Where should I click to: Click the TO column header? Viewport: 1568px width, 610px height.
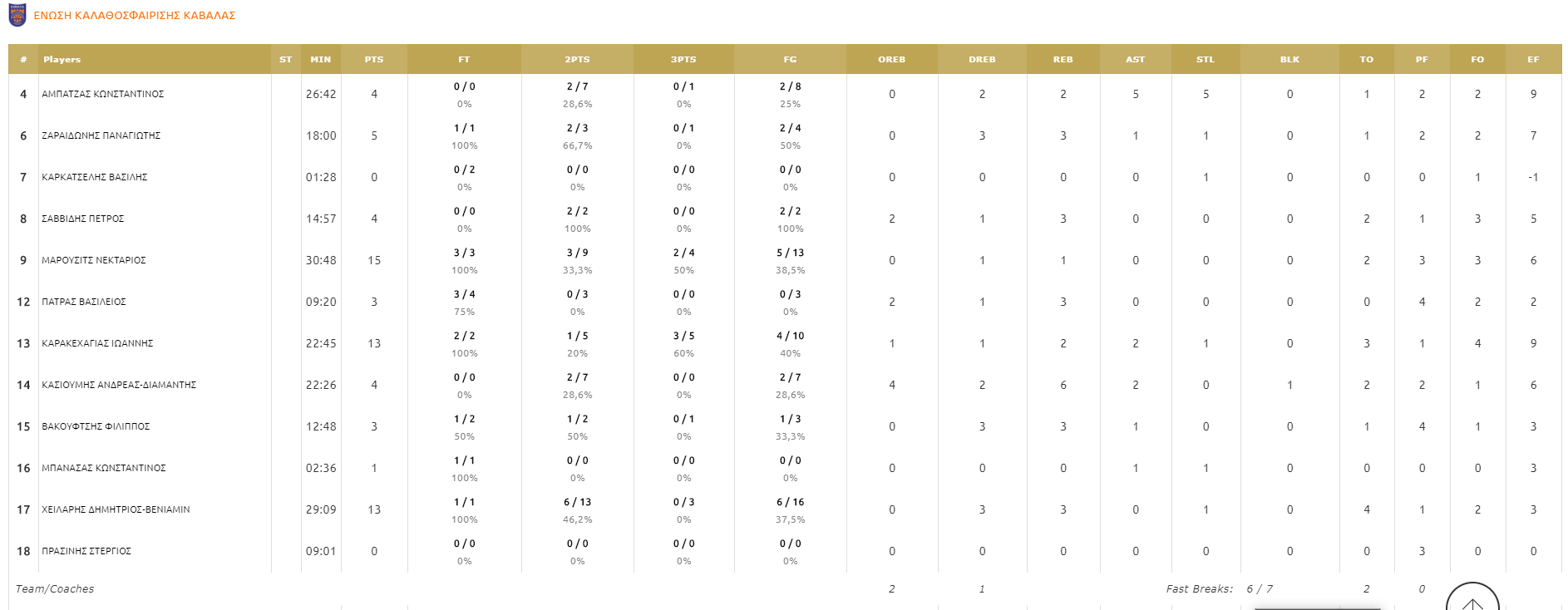[x=1366, y=60]
